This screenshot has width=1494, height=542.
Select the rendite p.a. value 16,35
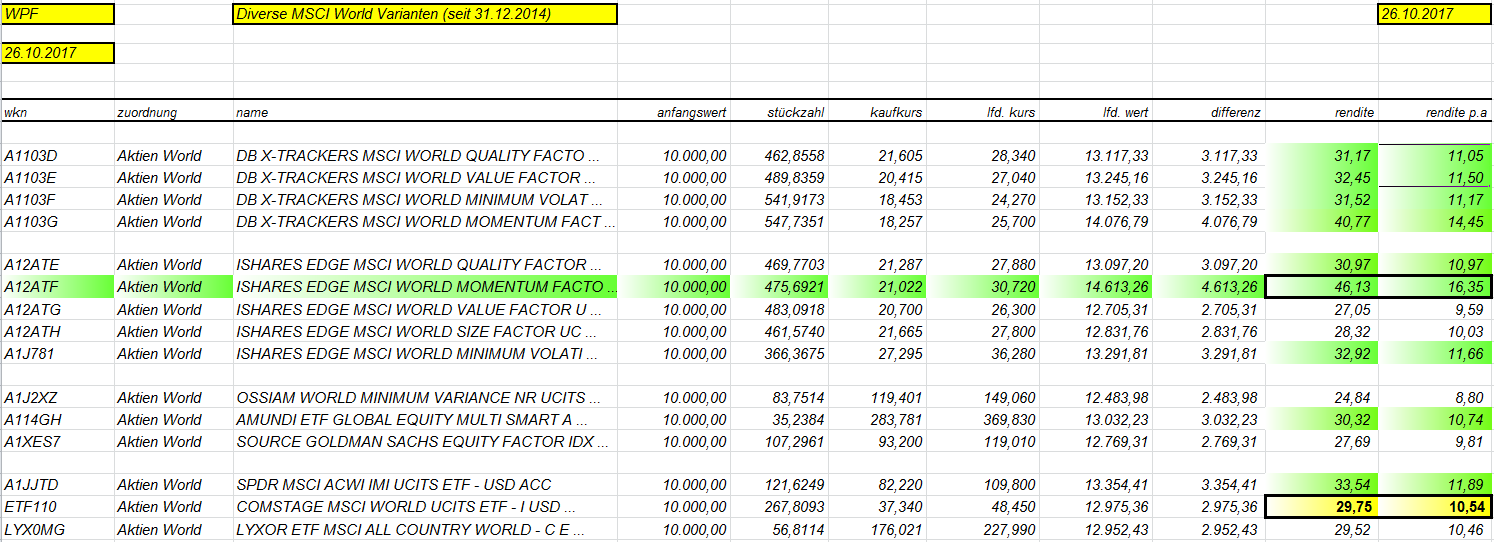1435,287
